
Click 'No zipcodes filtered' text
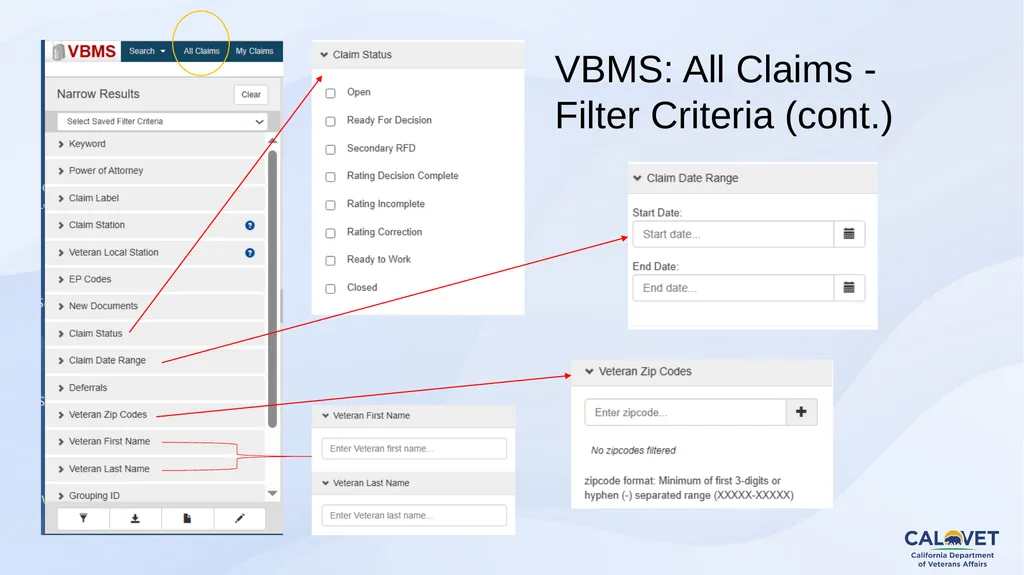coord(633,451)
